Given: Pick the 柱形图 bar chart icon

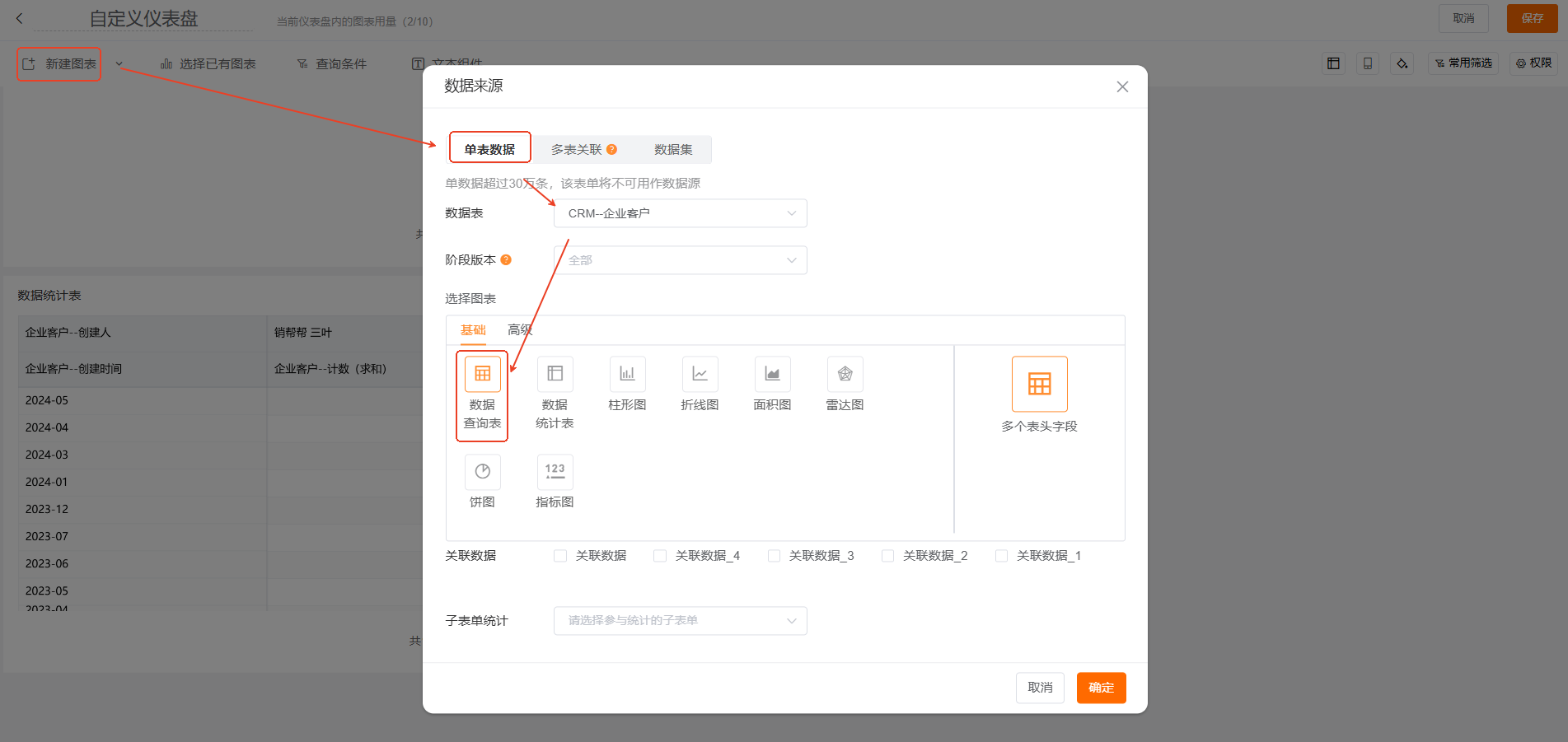Looking at the screenshot, I should [627, 375].
